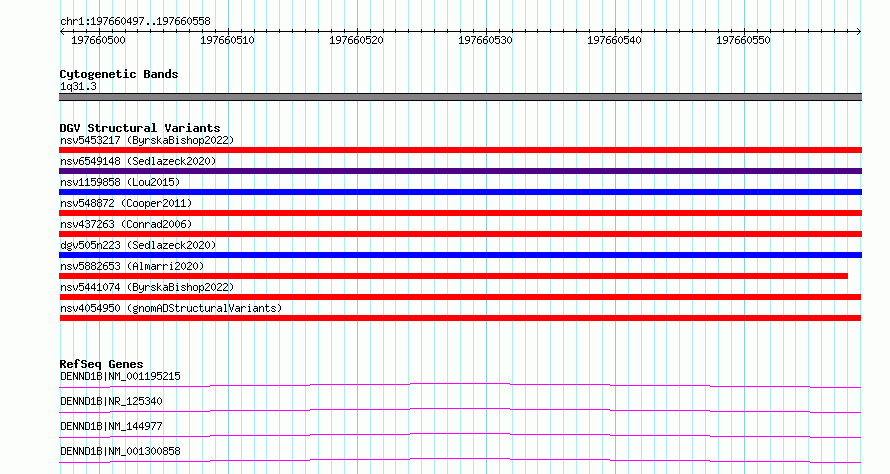Click ruler coordinate 197660510
The image size is (890, 474).
(227, 40)
